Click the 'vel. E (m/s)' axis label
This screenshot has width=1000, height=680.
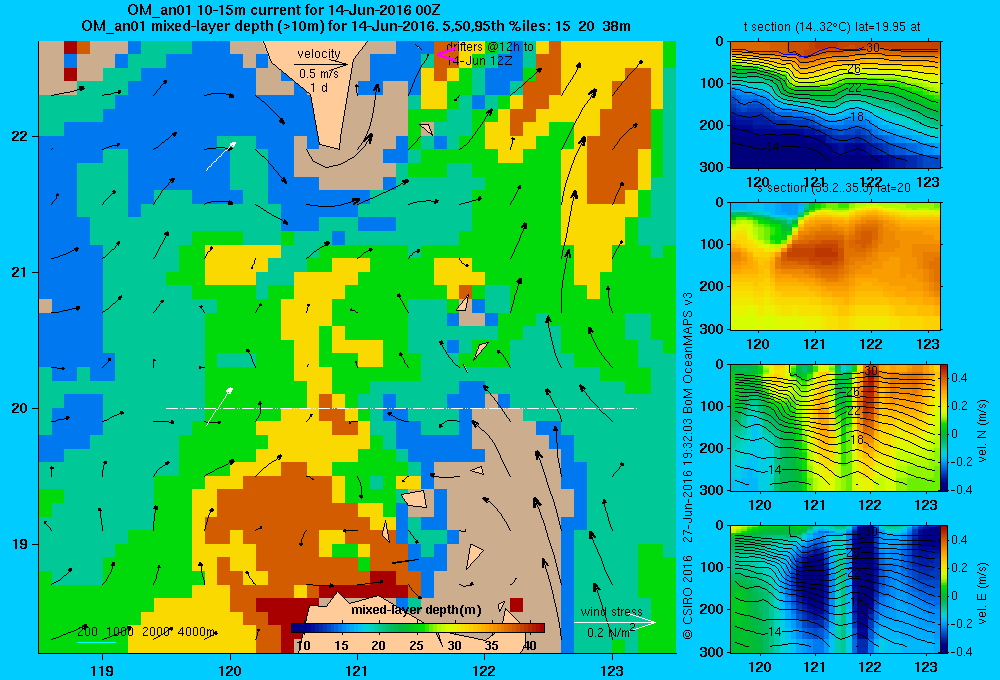tap(982, 593)
